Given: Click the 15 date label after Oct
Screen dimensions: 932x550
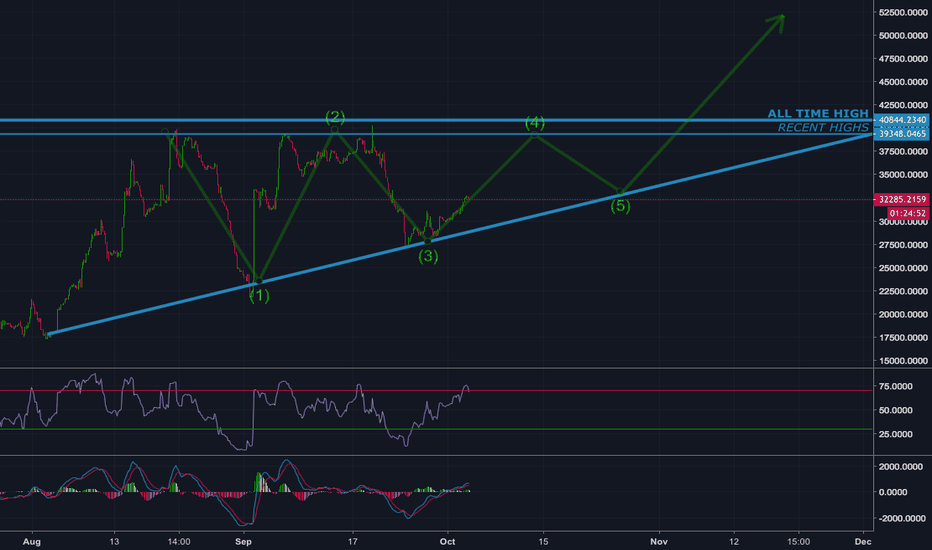Looking at the screenshot, I should [x=543, y=542].
